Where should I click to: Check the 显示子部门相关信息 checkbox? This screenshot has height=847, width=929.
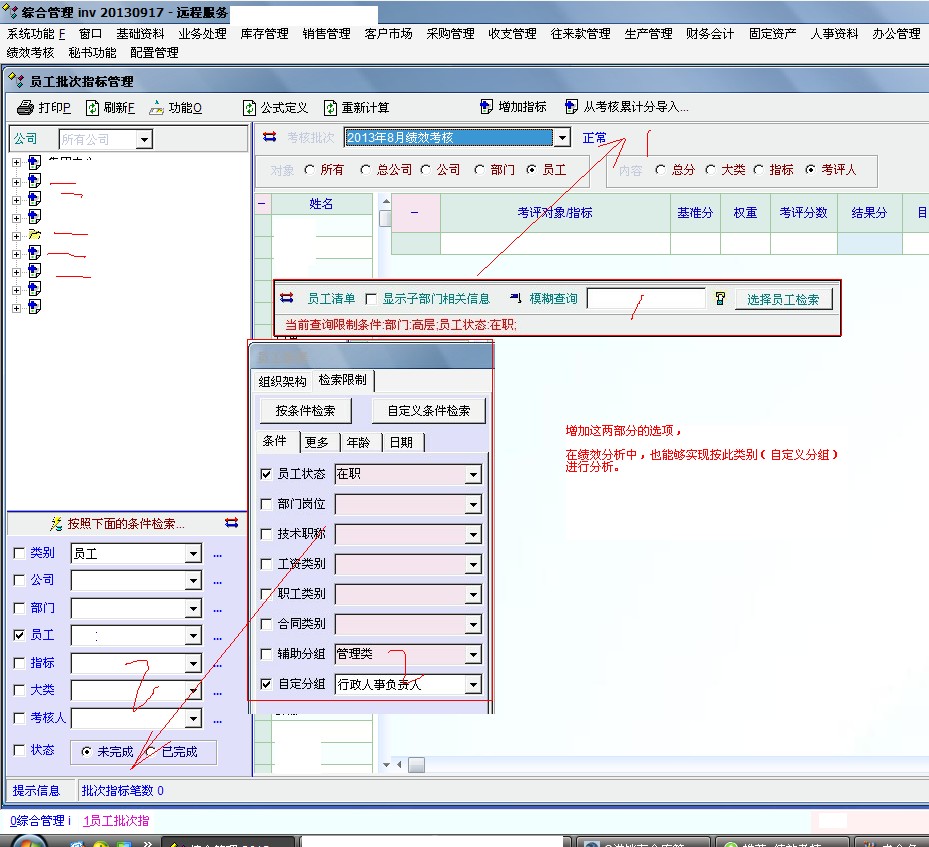371,299
